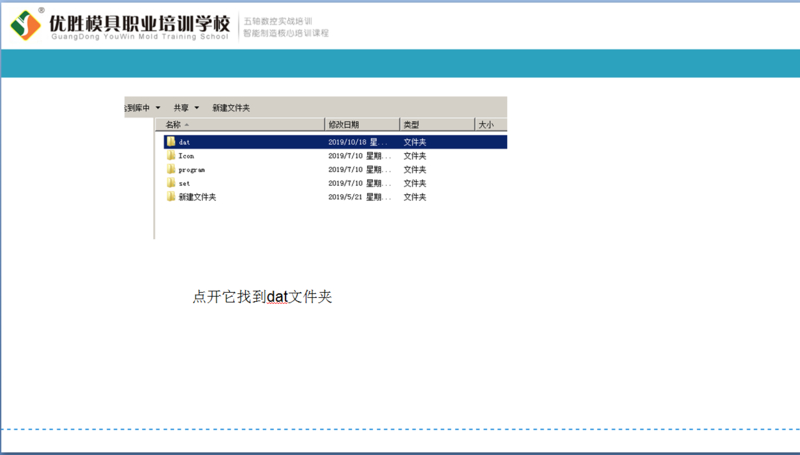Click the 新建文件夹 folder icon in list

coord(171,197)
